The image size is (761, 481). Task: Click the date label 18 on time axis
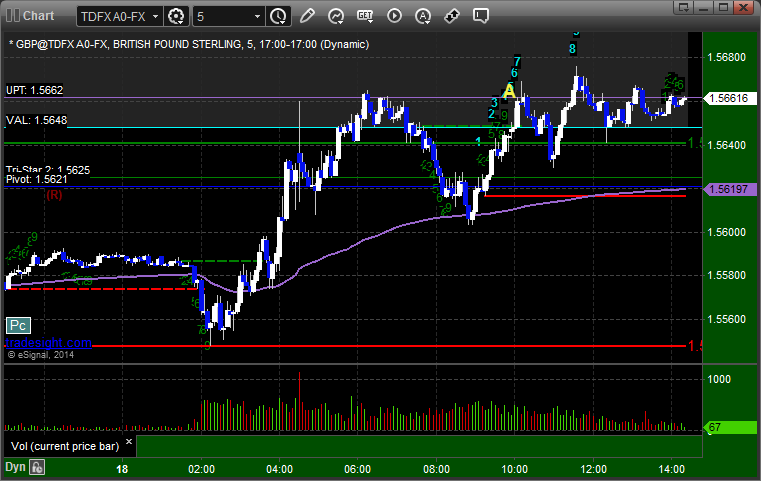click(122, 469)
